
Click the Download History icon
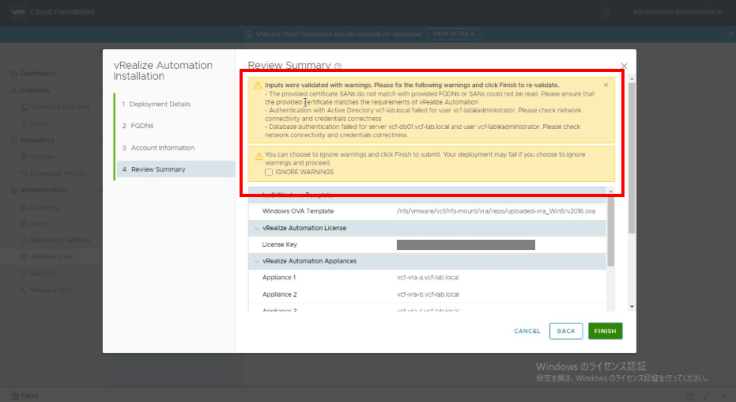tap(24, 173)
